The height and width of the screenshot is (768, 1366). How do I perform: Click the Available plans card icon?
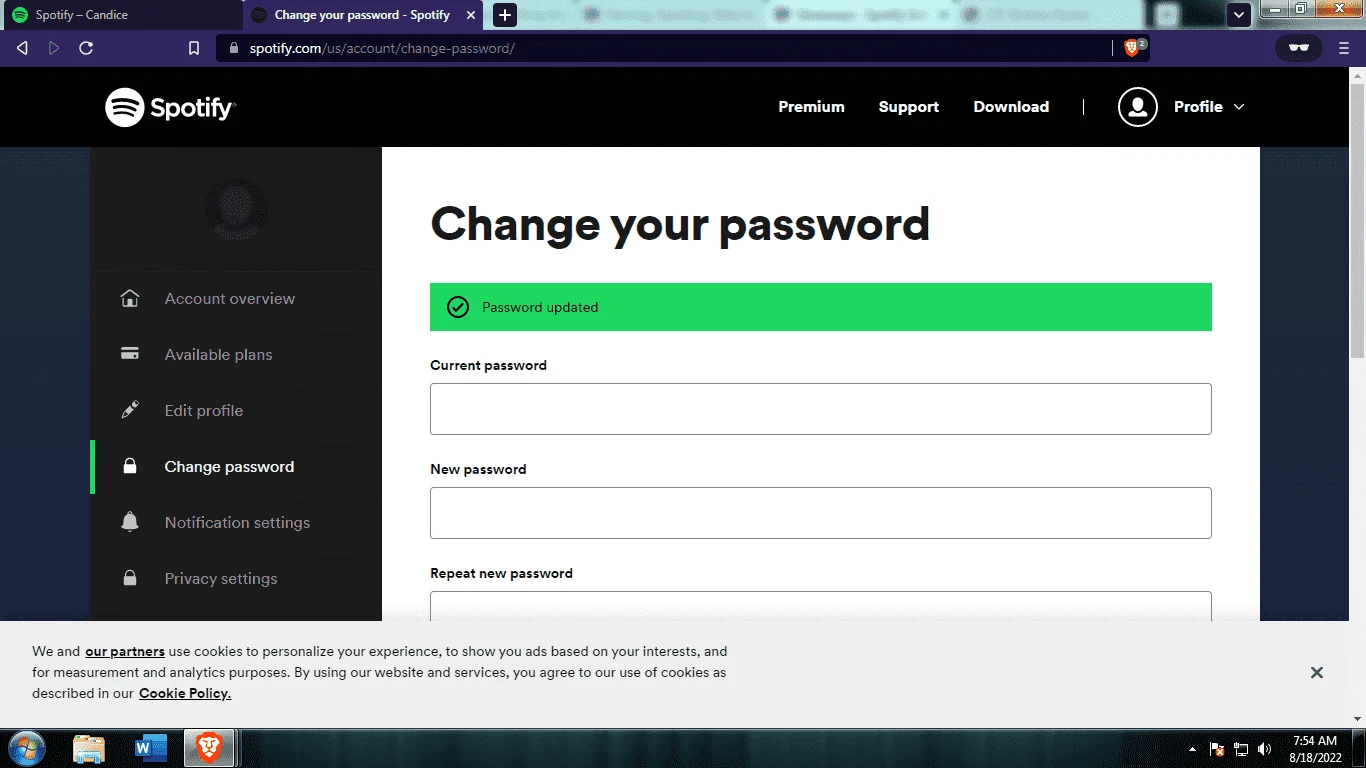pos(129,353)
